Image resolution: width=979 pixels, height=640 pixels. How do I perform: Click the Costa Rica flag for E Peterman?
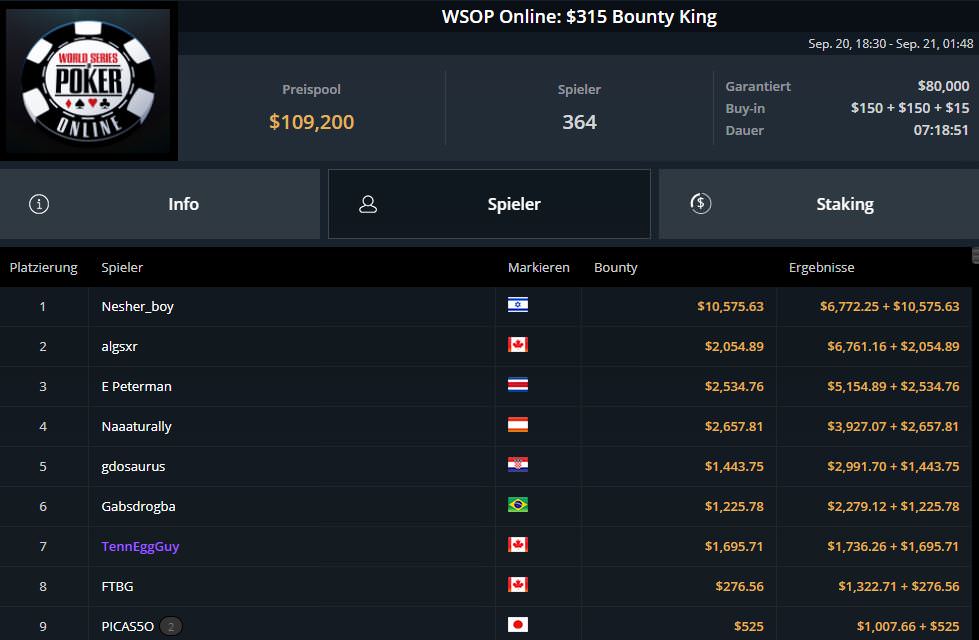(x=518, y=385)
